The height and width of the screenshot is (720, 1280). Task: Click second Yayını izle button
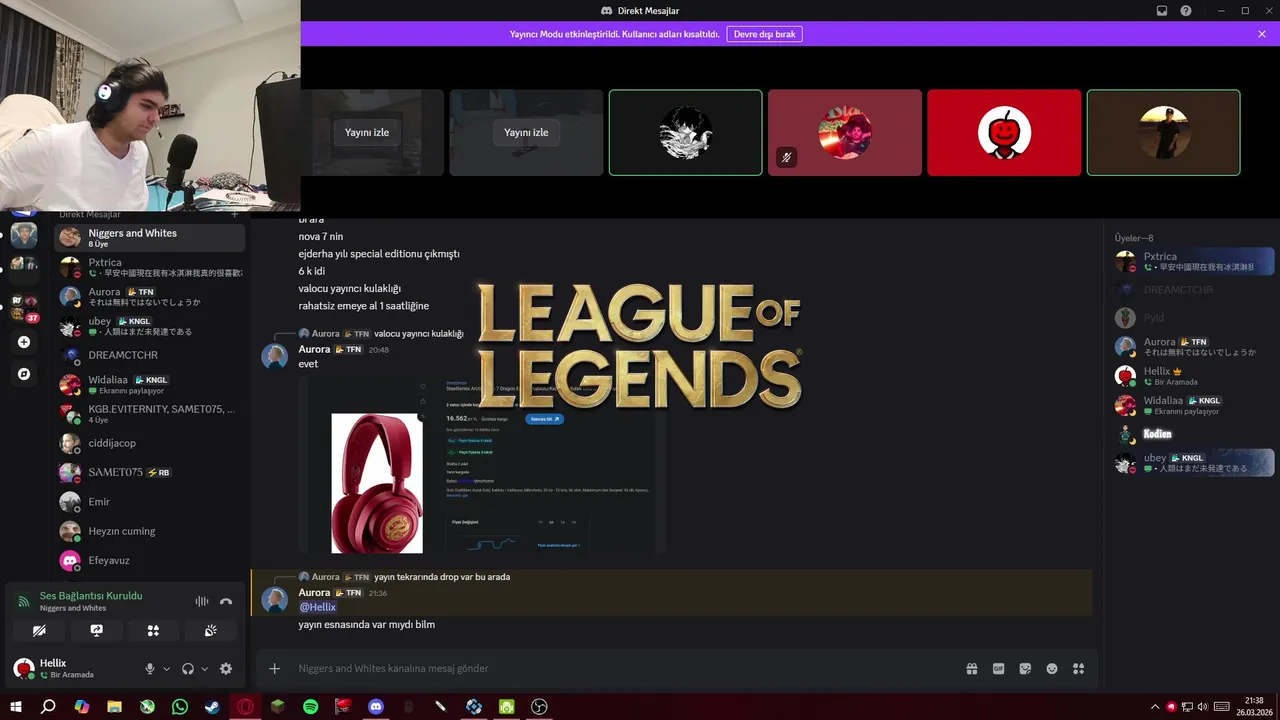(x=526, y=133)
